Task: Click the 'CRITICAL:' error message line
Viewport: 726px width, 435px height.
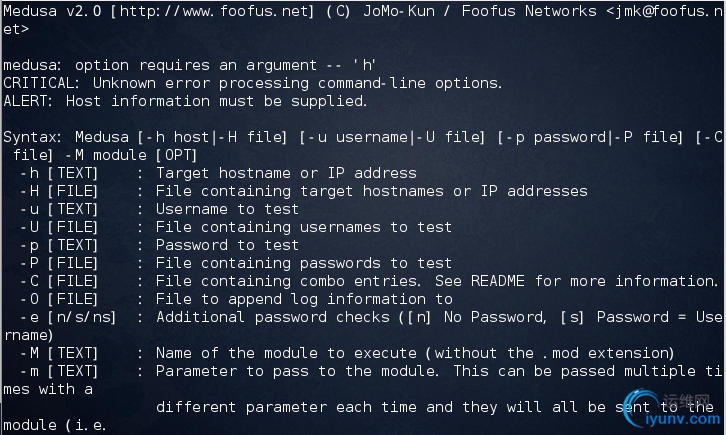Action: click(252, 83)
